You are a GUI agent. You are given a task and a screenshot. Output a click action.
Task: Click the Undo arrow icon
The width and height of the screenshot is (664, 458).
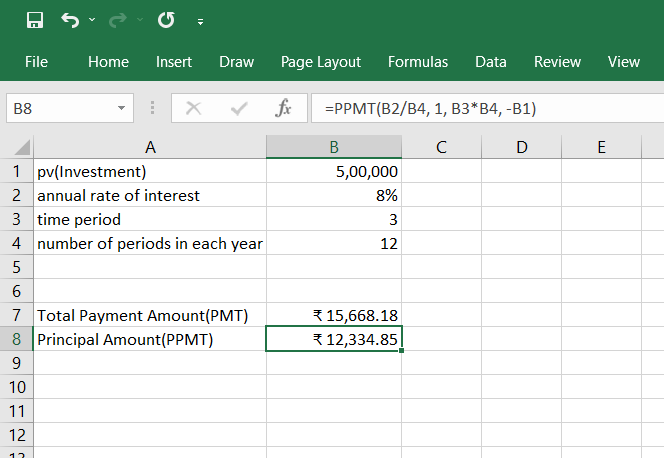[x=69, y=20]
